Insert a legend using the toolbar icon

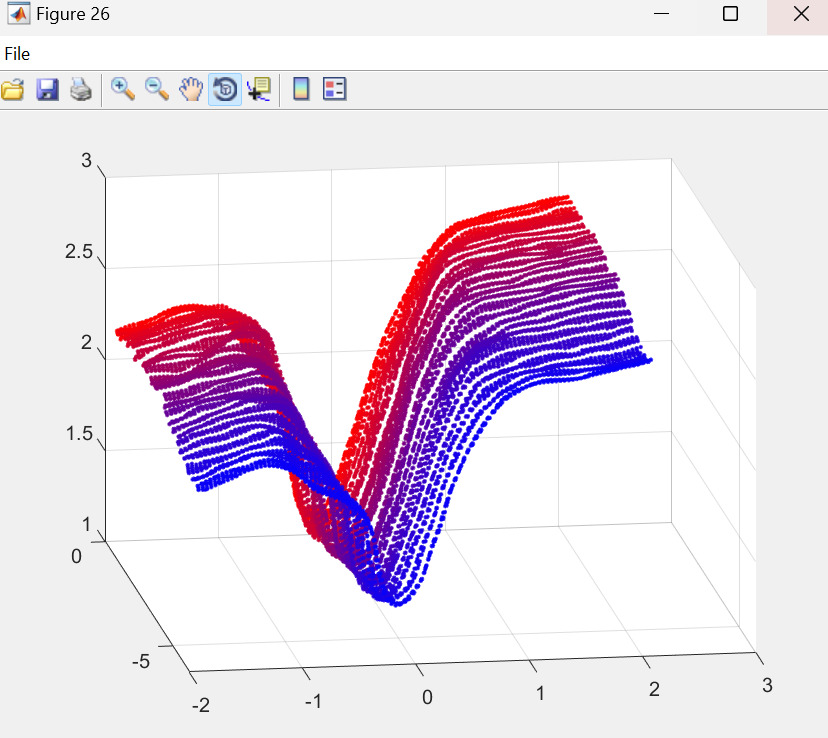[335, 90]
